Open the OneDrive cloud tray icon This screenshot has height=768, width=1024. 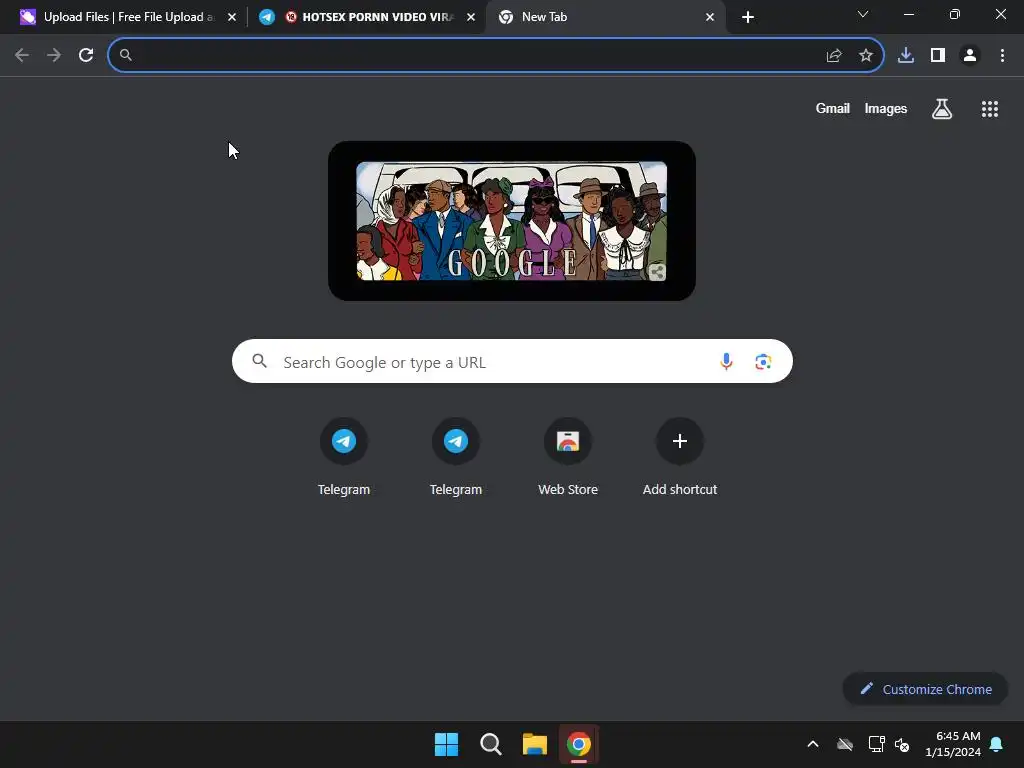[845, 744]
